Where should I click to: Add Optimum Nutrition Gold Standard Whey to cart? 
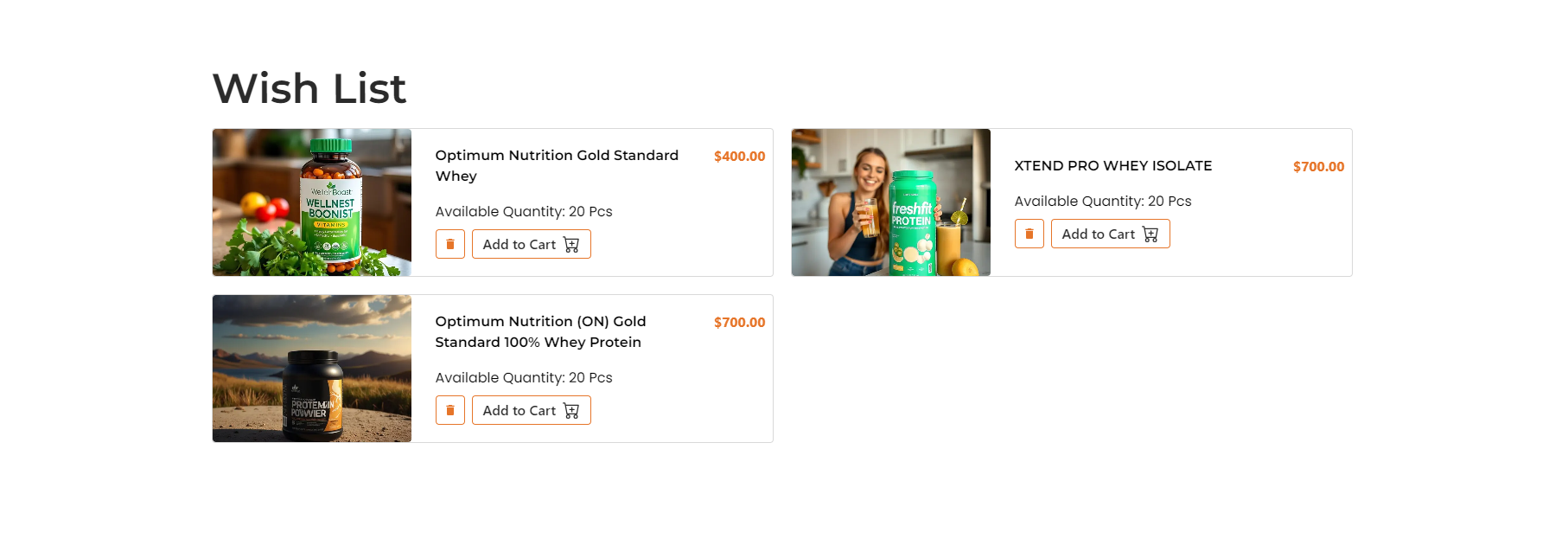(x=531, y=244)
